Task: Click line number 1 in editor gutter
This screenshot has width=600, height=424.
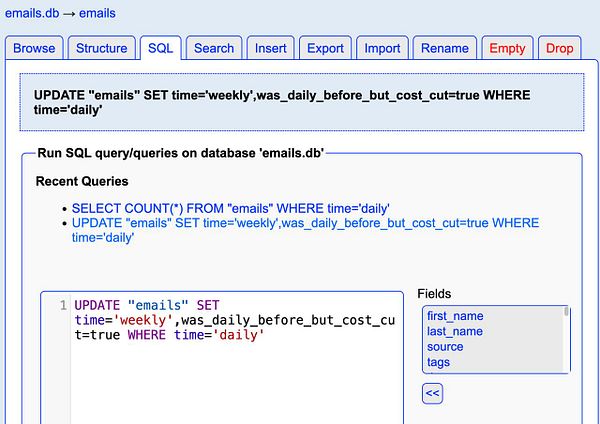Action: 63,305
